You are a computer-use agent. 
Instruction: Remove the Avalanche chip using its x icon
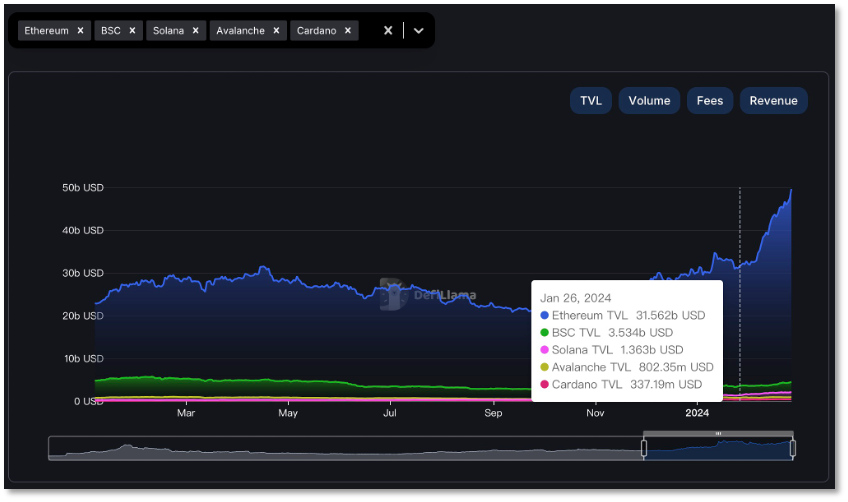[x=276, y=31]
